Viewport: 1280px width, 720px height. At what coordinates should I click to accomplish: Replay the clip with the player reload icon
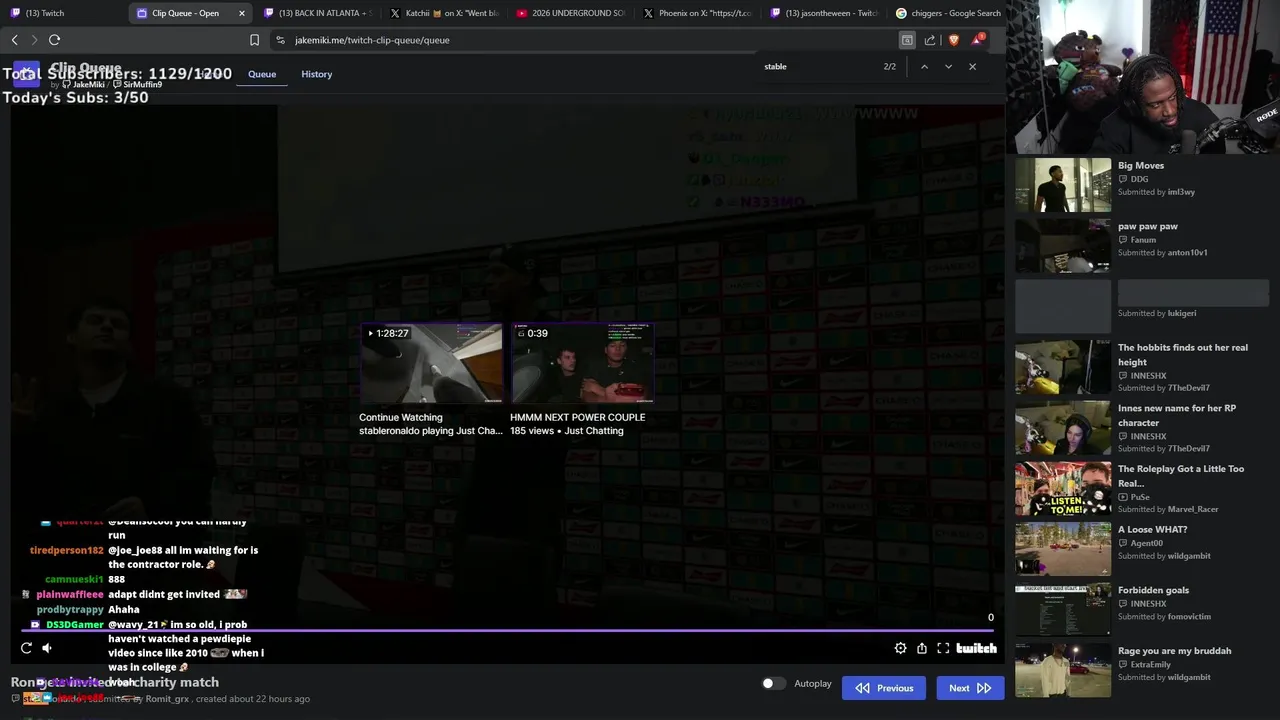tap(26, 648)
